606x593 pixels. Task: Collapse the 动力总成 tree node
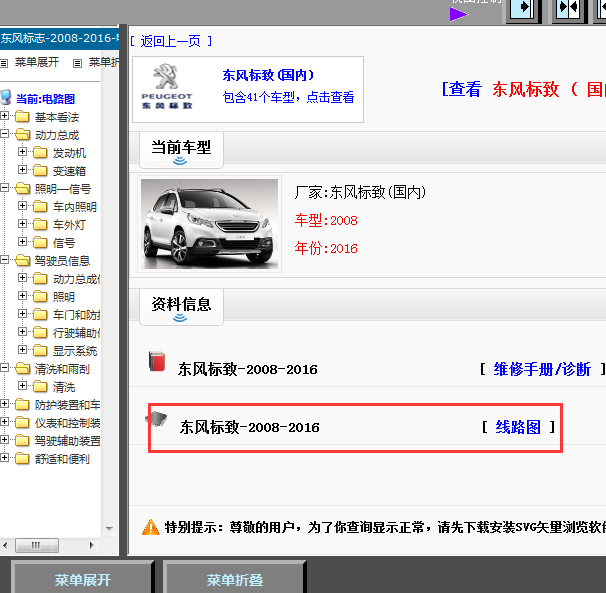[5, 134]
